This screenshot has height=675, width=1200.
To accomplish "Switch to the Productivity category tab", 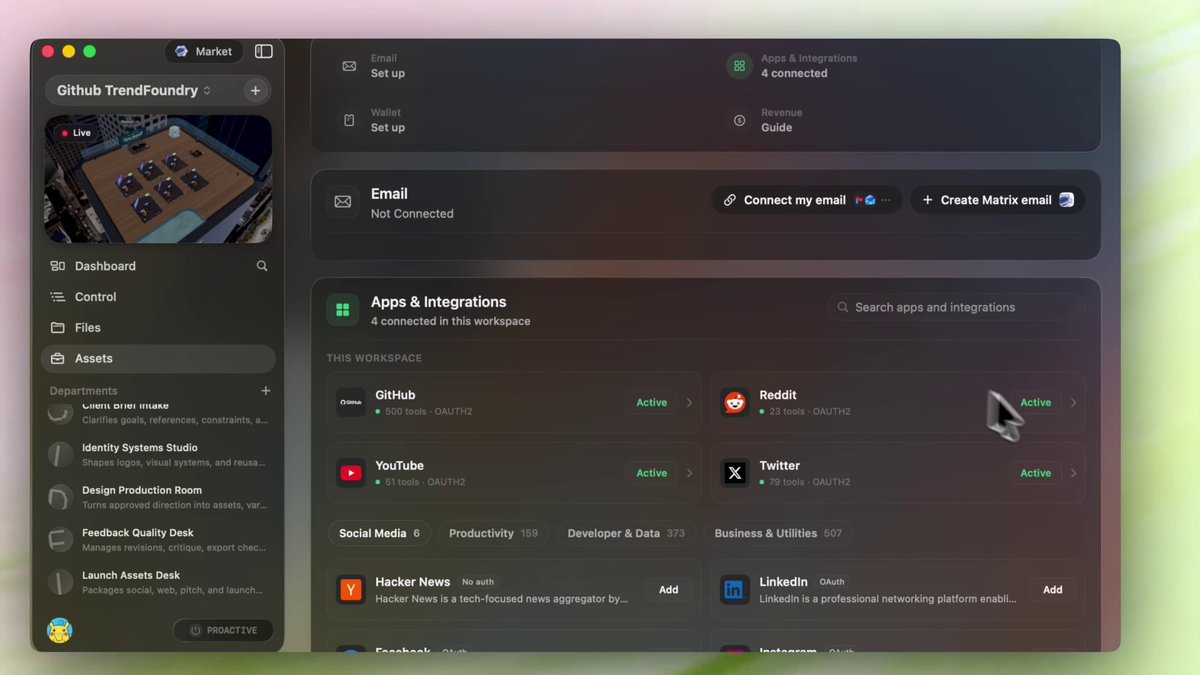I will (493, 533).
